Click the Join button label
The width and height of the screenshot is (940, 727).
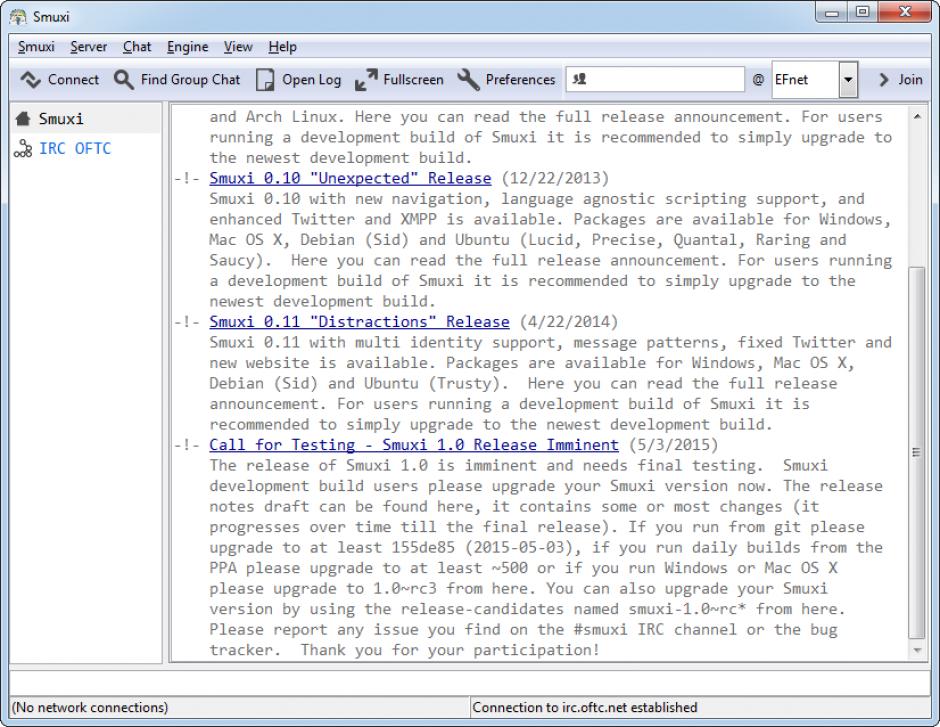pyautogui.click(x=910, y=80)
